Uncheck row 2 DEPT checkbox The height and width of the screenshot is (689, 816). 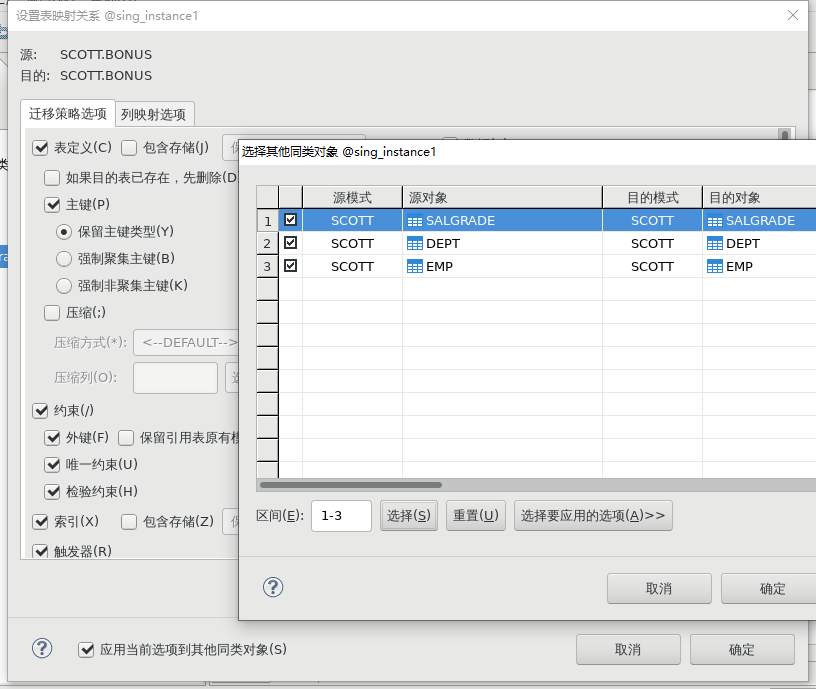[290, 243]
